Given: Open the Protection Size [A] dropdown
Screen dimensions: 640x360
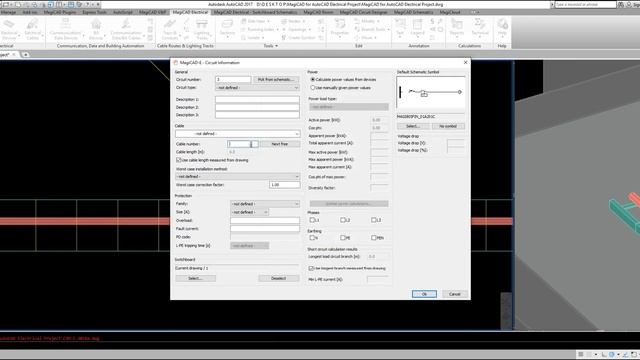Looking at the screenshot, I should coord(249,212).
